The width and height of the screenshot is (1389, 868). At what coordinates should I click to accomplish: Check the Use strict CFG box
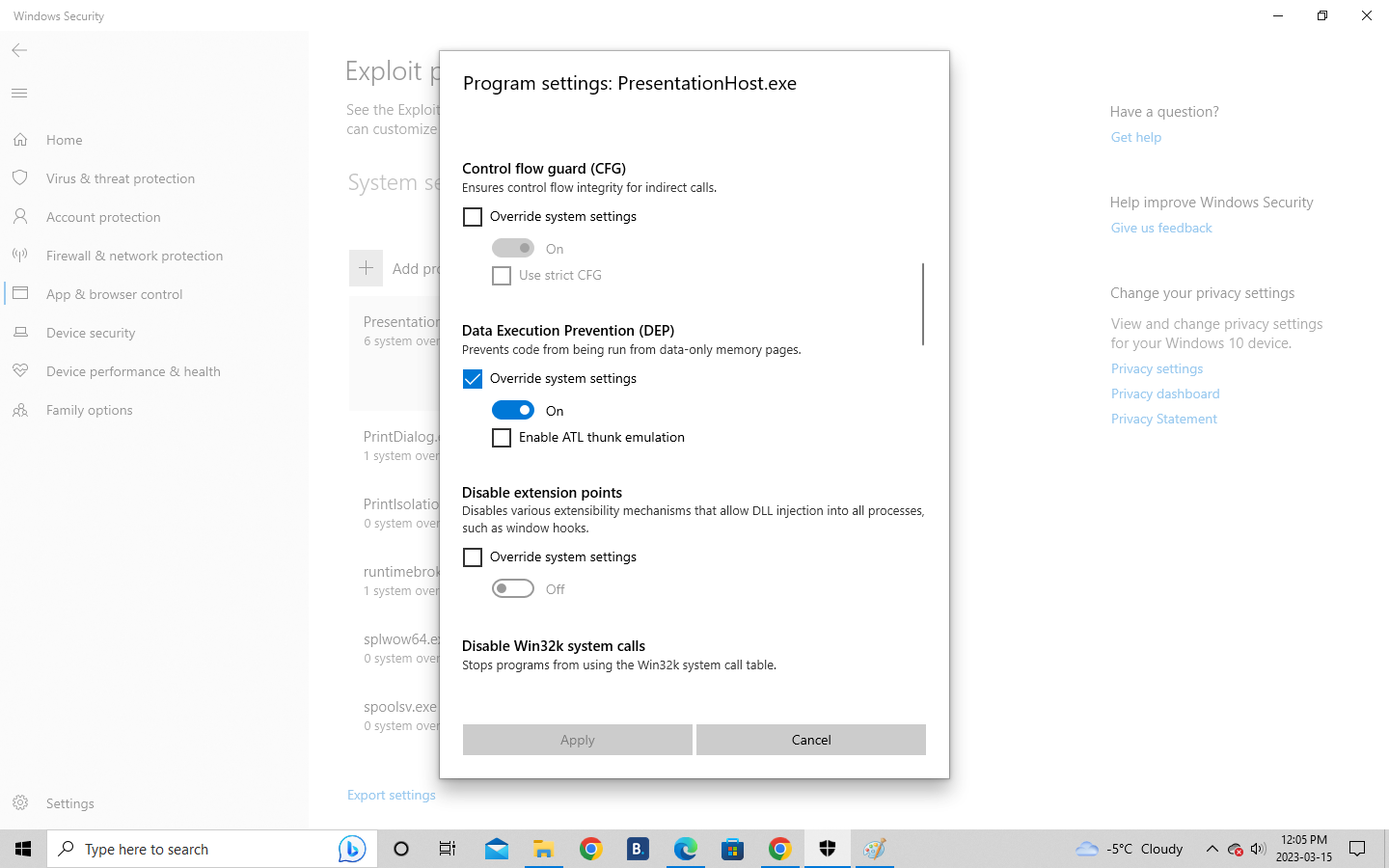pyautogui.click(x=502, y=276)
